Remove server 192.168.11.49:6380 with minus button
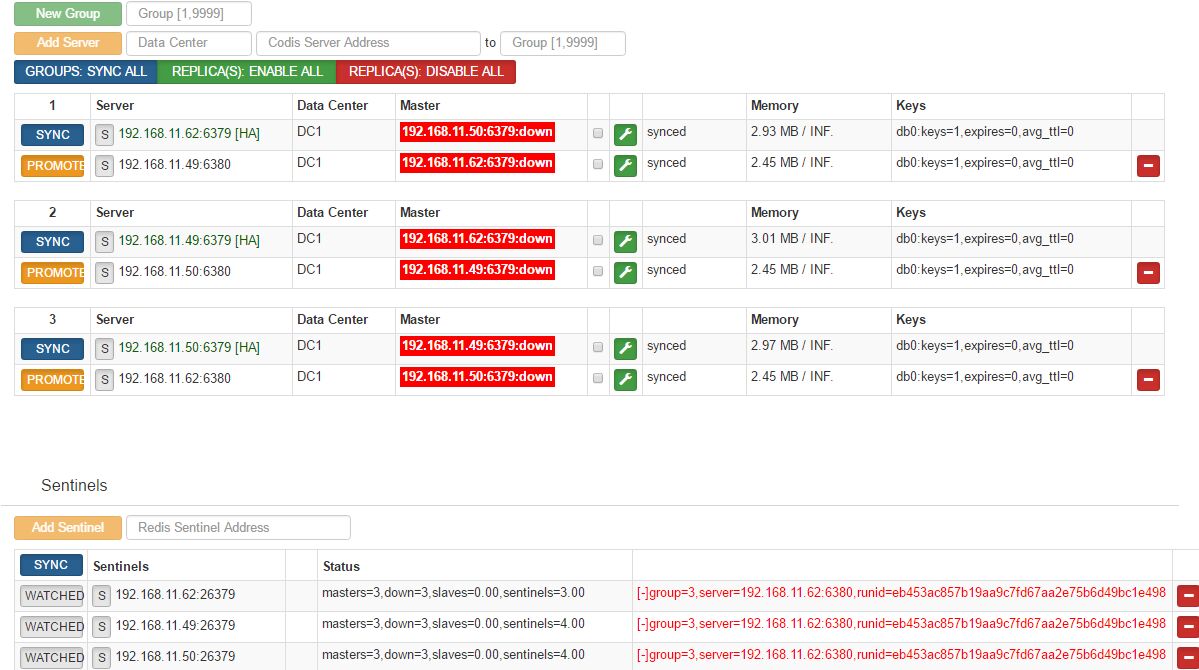The height and width of the screenshot is (670, 1199). [x=1148, y=165]
